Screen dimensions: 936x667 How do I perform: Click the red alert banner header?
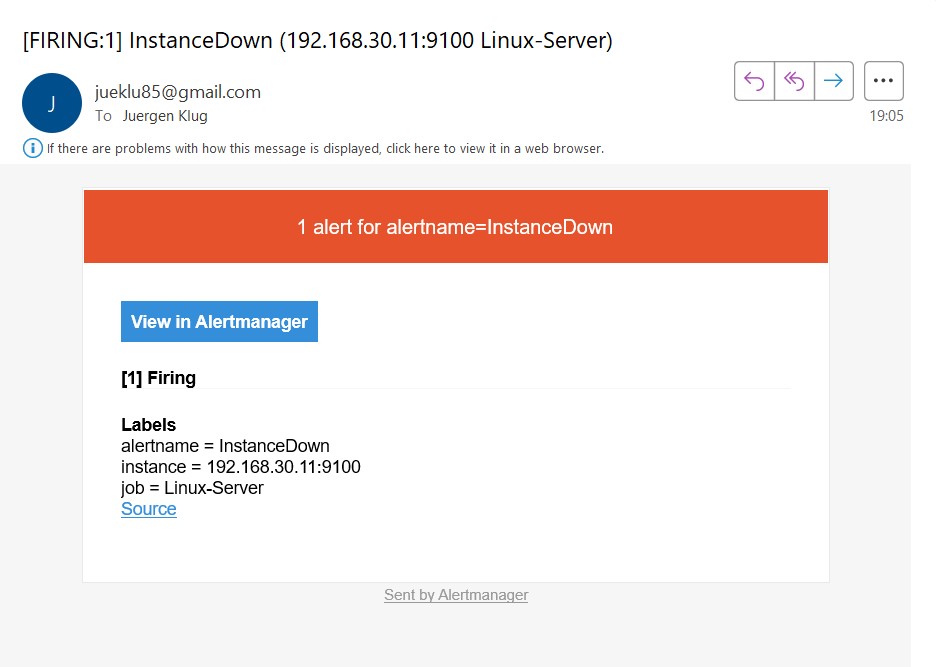pos(455,227)
